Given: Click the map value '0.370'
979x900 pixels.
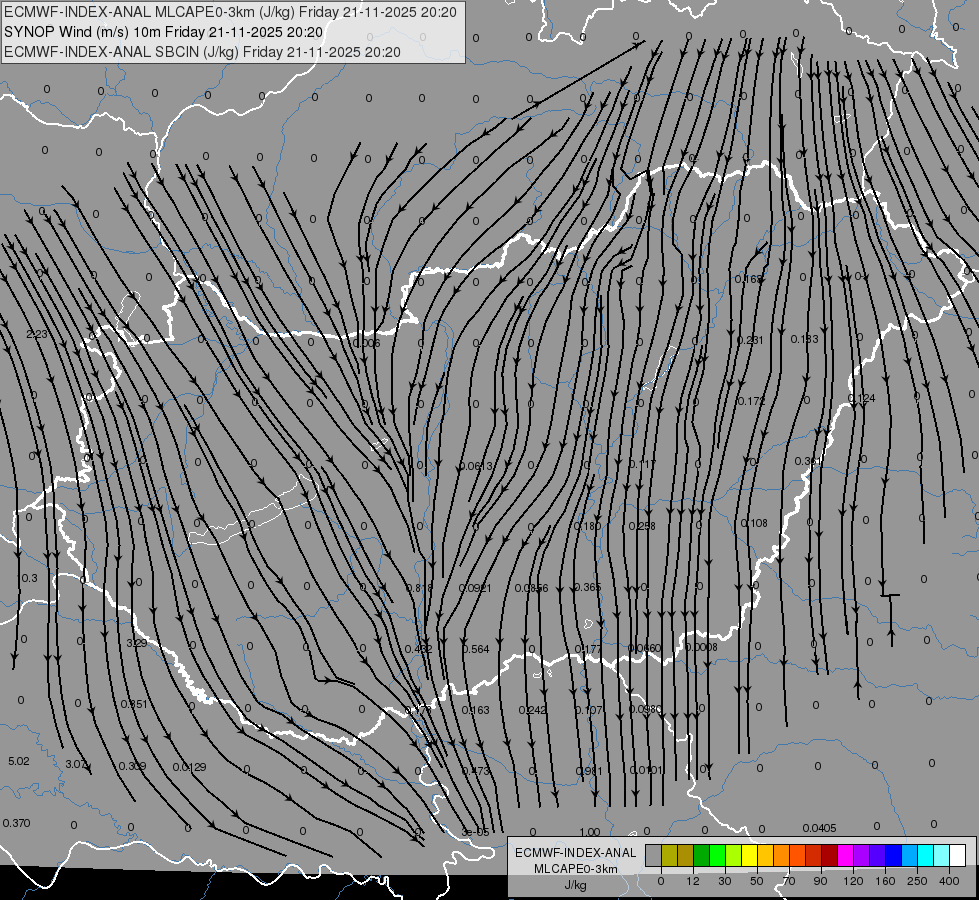Looking at the screenshot, I should point(16,823).
